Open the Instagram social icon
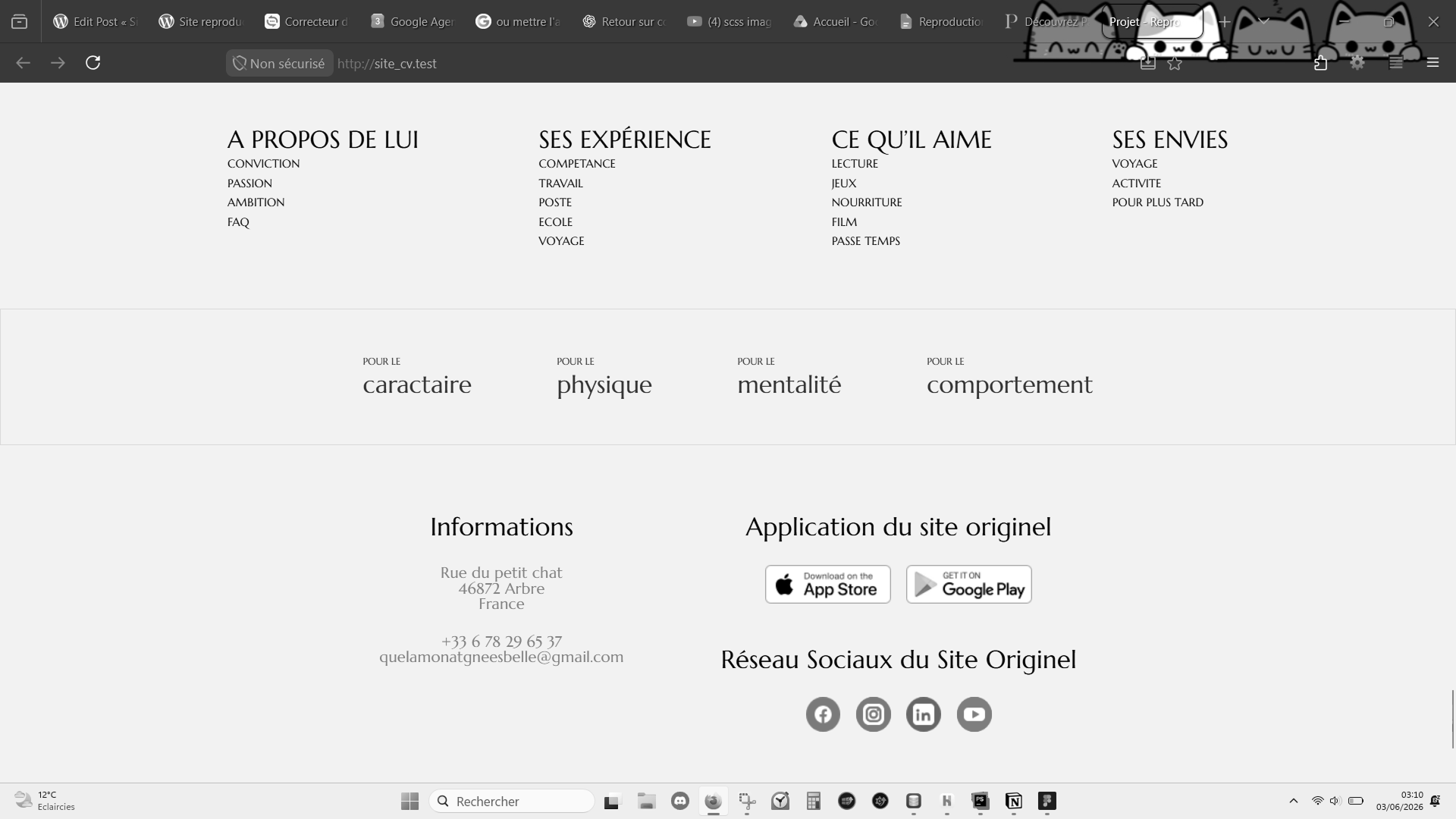Image resolution: width=1456 pixels, height=819 pixels. [874, 714]
